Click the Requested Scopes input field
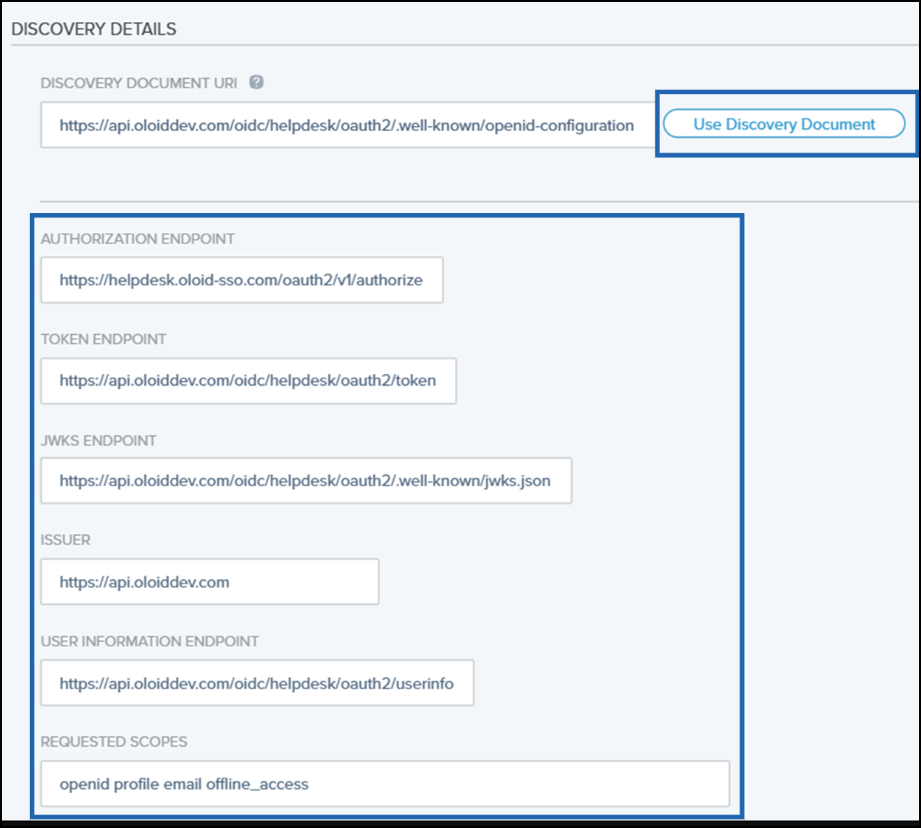The height and width of the screenshot is (828, 921). (385, 784)
